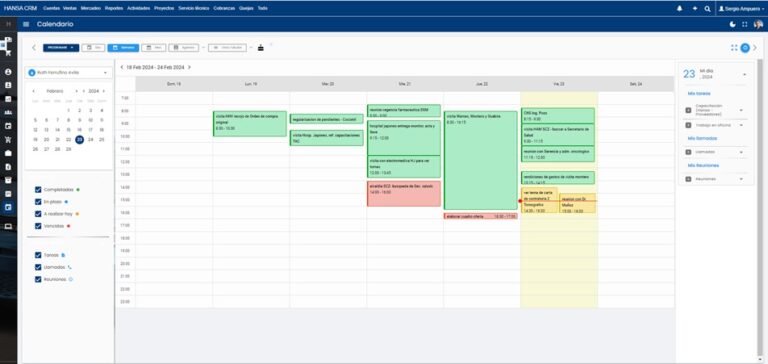The height and width of the screenshot is (364, 768).
Task: Open the Mercadeo menu
Action: 91,8
